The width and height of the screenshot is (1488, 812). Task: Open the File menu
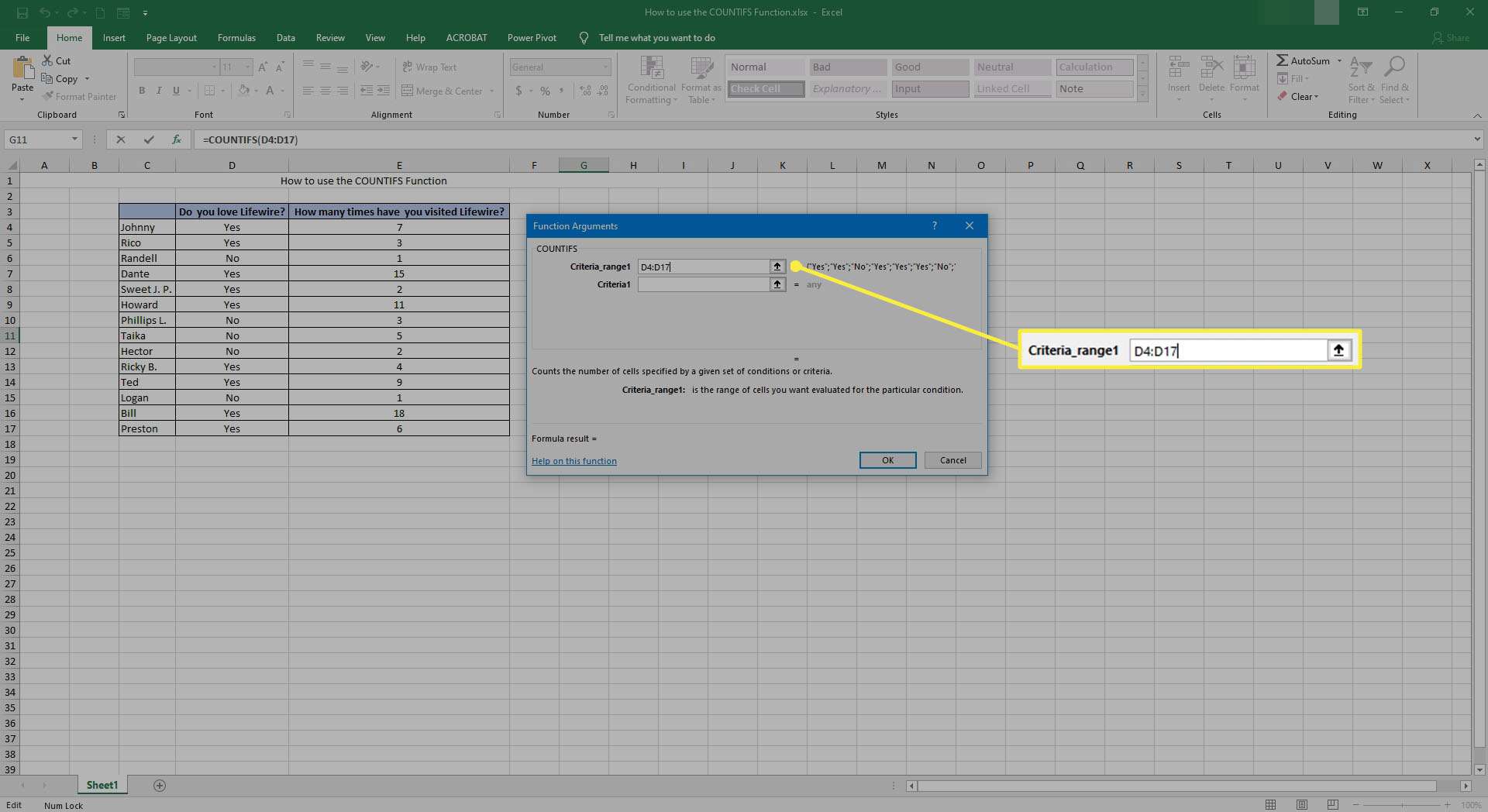[22, 37]
